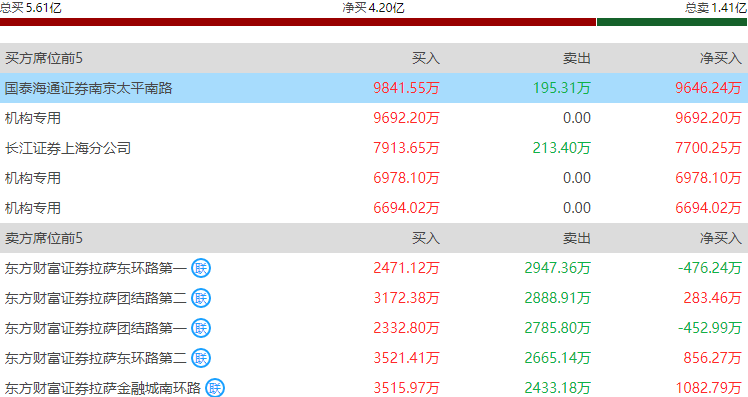
Task: Click the 9646.24万 net buy value
Action: pyautogui.click(x=708, y=88)
